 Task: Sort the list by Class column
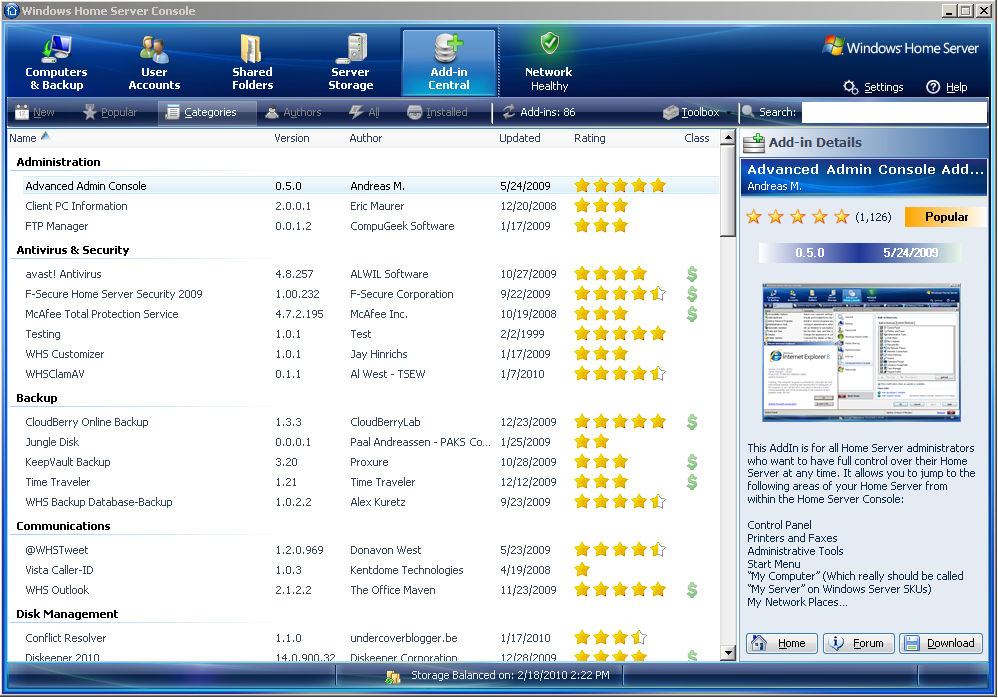point(696,138)
